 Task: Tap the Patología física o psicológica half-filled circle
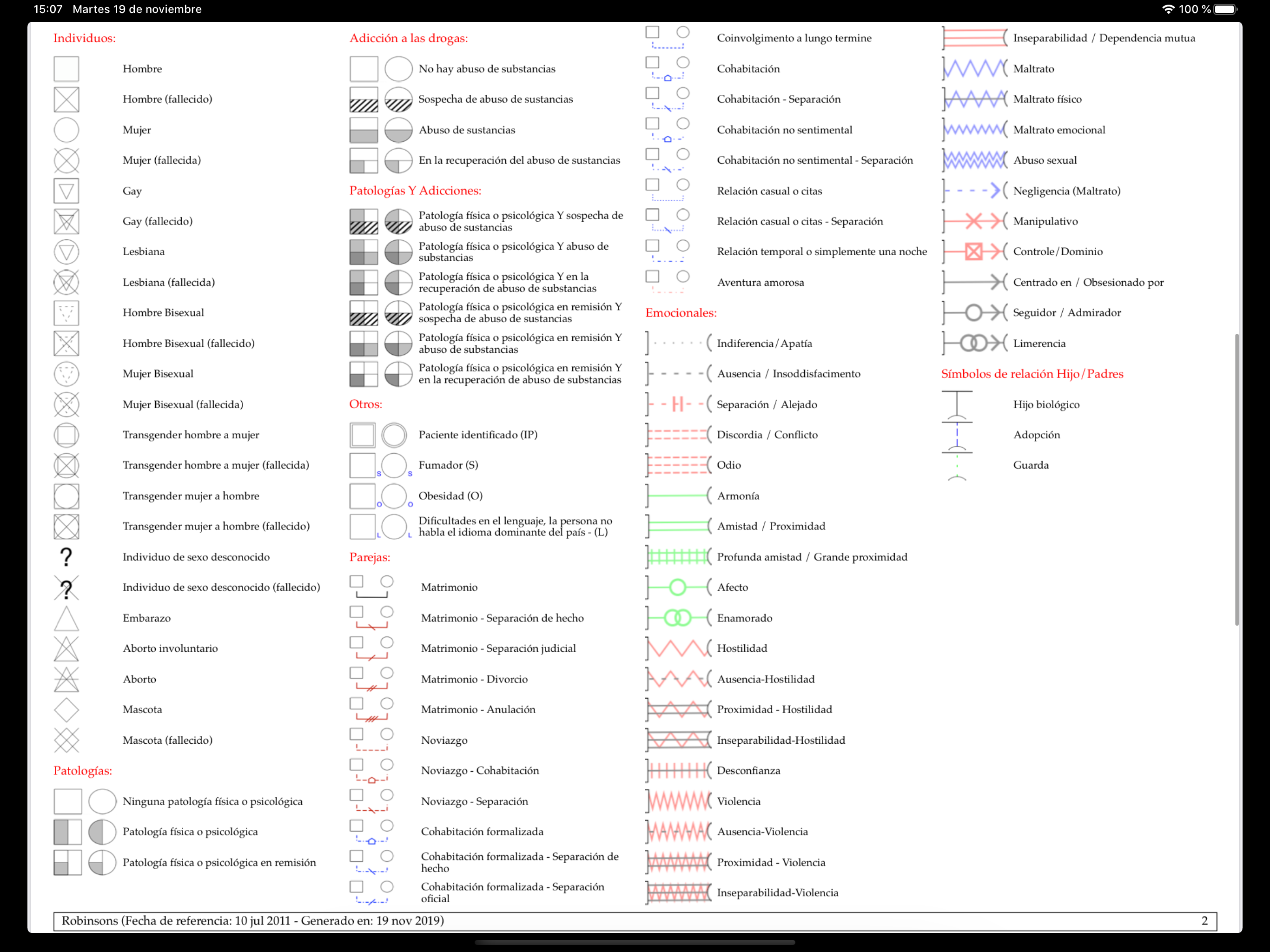pos(102,832)
